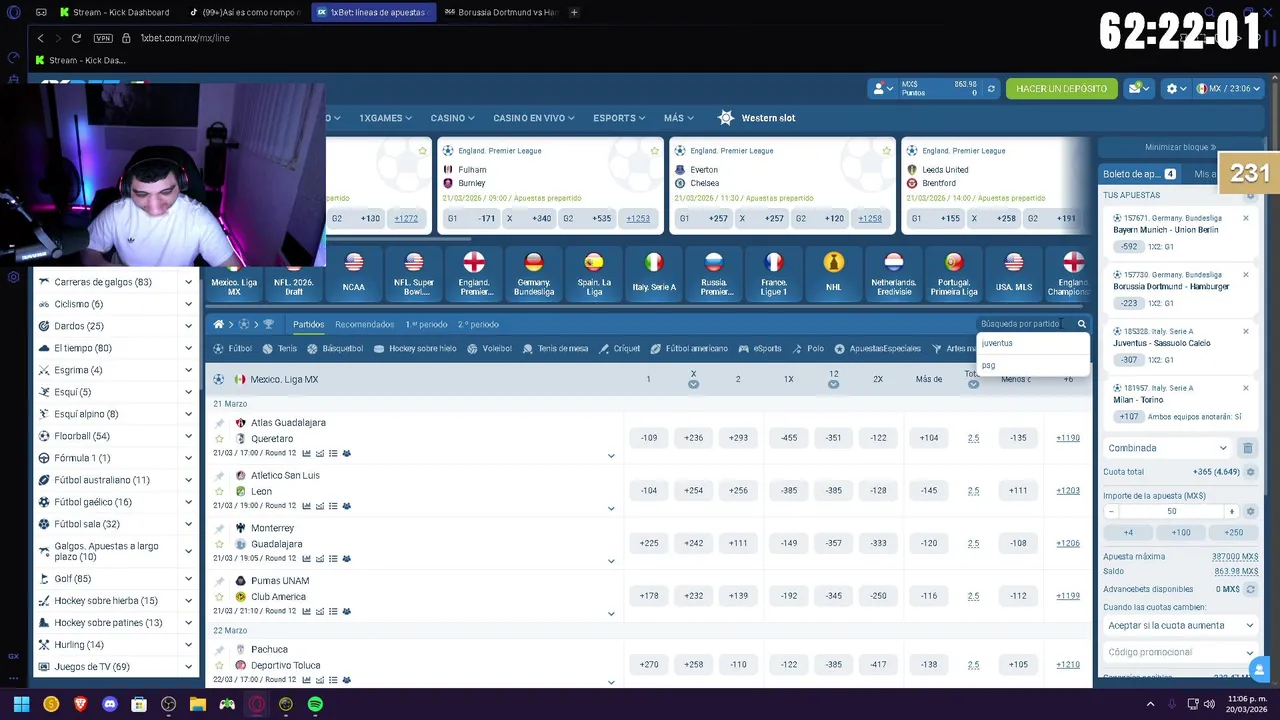The width and height of the screenshot is (1280, 720).
Task: Open Spotify from the Windows taskbar
Action: (315, 704)
